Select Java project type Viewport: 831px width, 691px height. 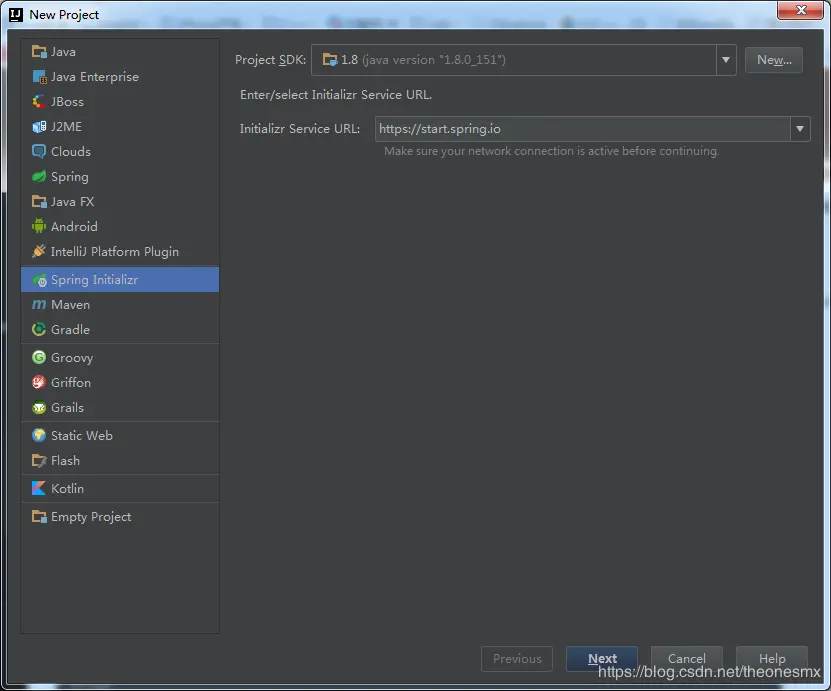click(x=120, y=51)
